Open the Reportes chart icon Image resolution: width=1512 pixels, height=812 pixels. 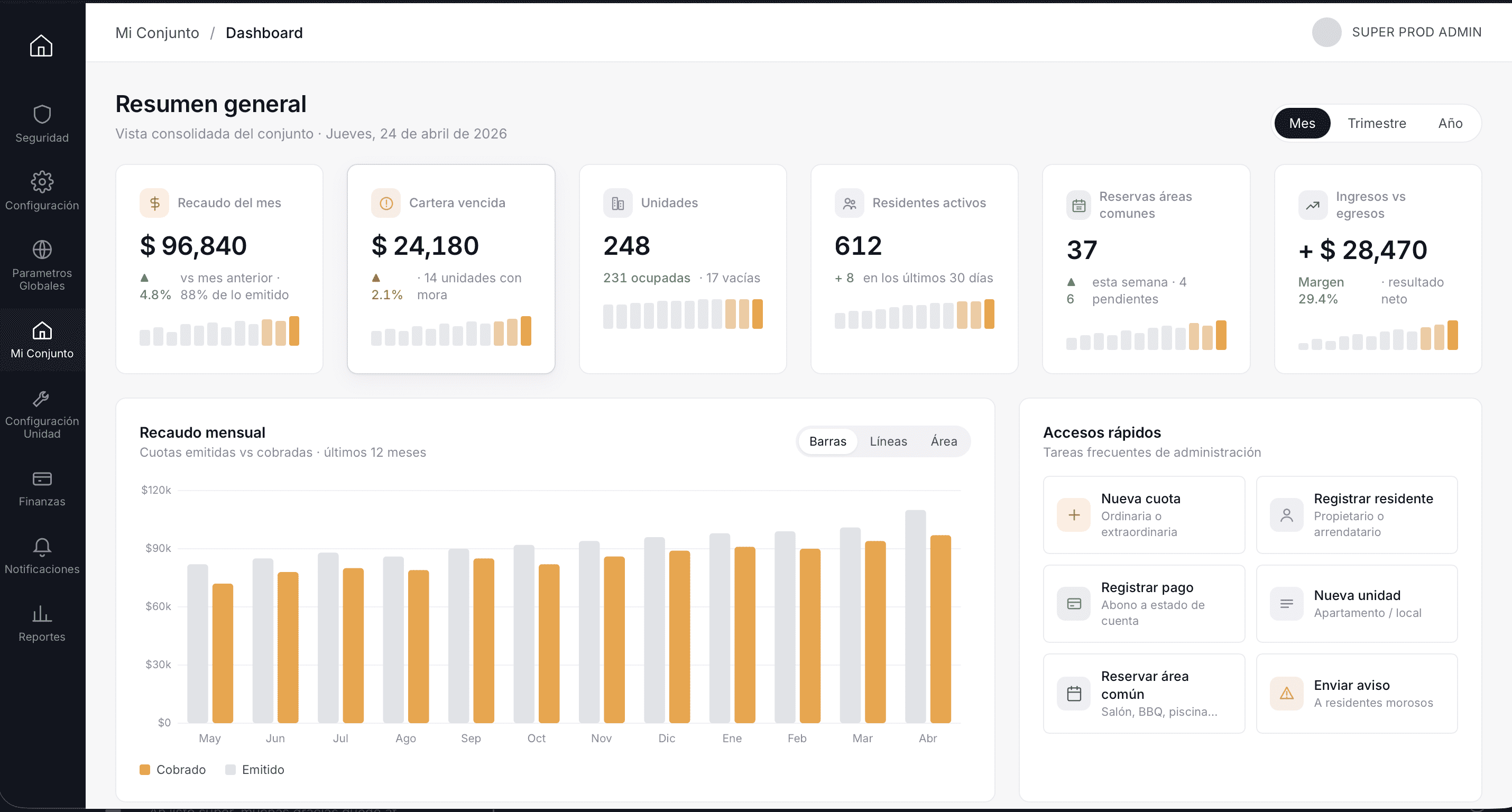point(42,614)
